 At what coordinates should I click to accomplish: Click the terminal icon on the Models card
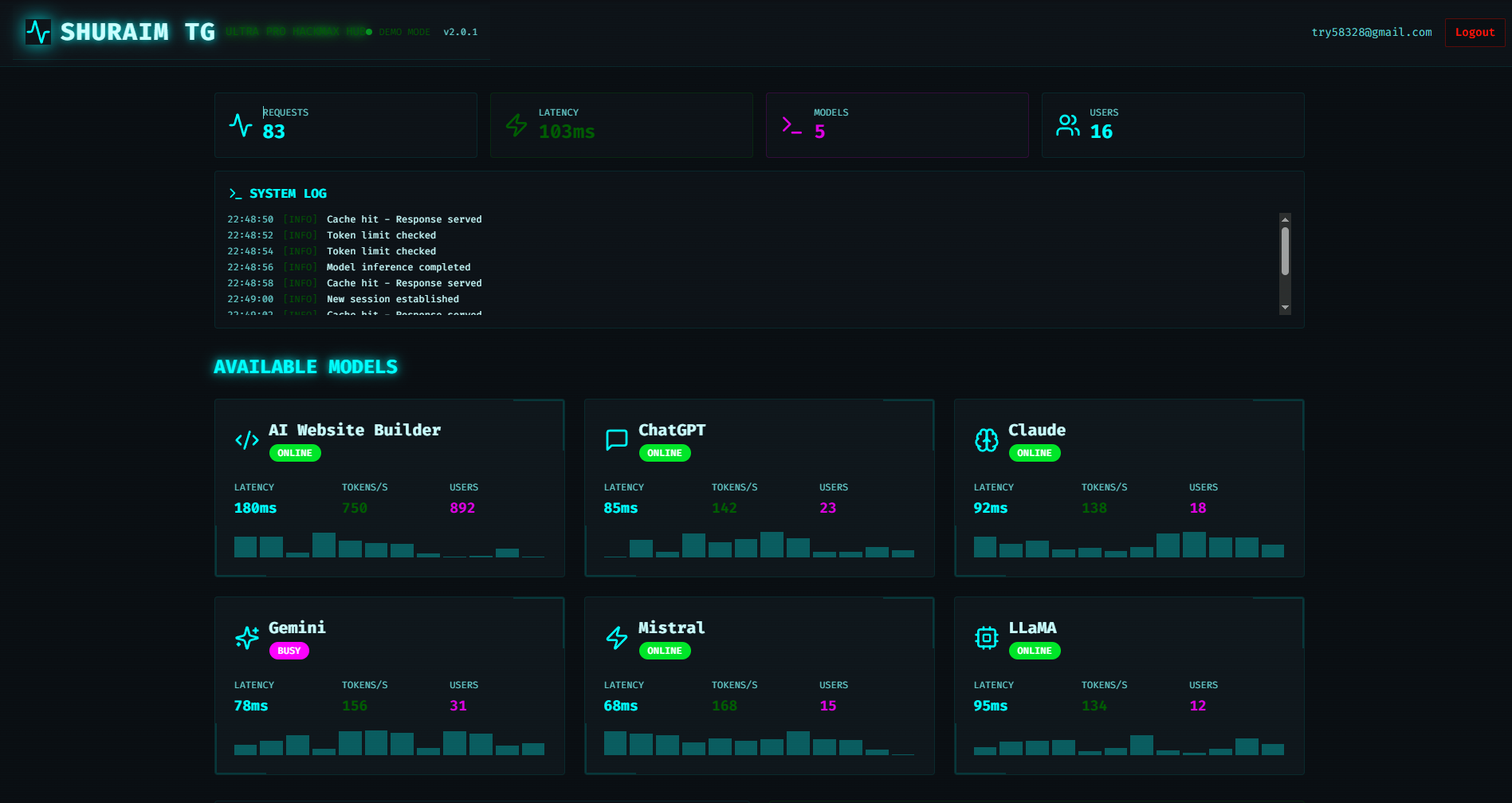[791, 124]
